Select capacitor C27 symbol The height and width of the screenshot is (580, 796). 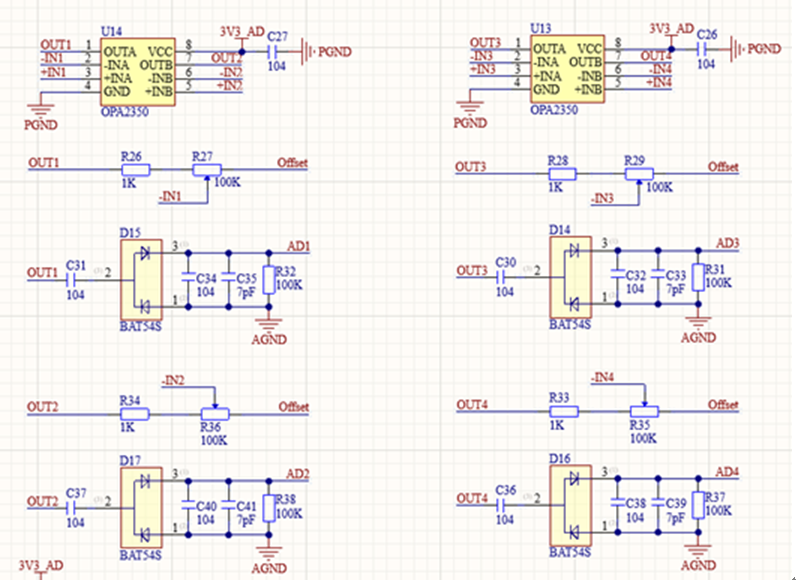coord(273,51)
